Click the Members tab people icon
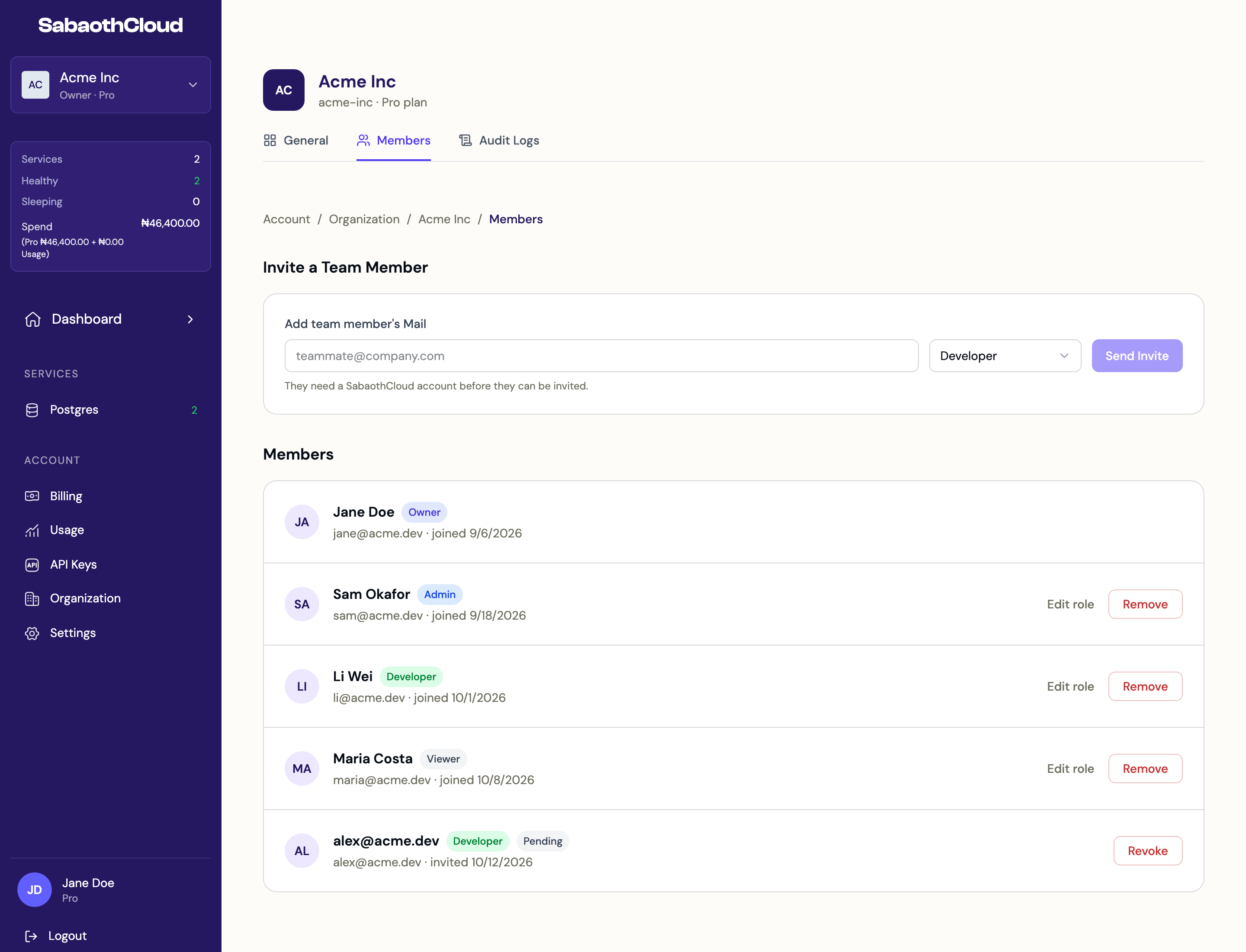1246x952 pixels. tap(363, 141)
